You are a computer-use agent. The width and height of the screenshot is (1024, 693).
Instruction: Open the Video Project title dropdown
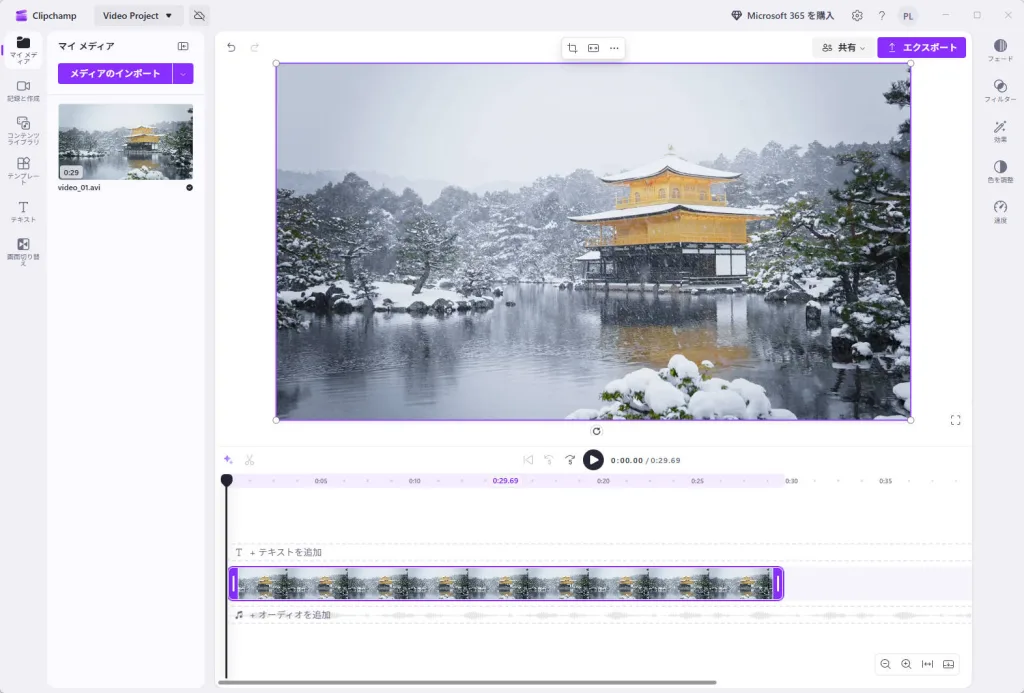click(x=136, y=15)
